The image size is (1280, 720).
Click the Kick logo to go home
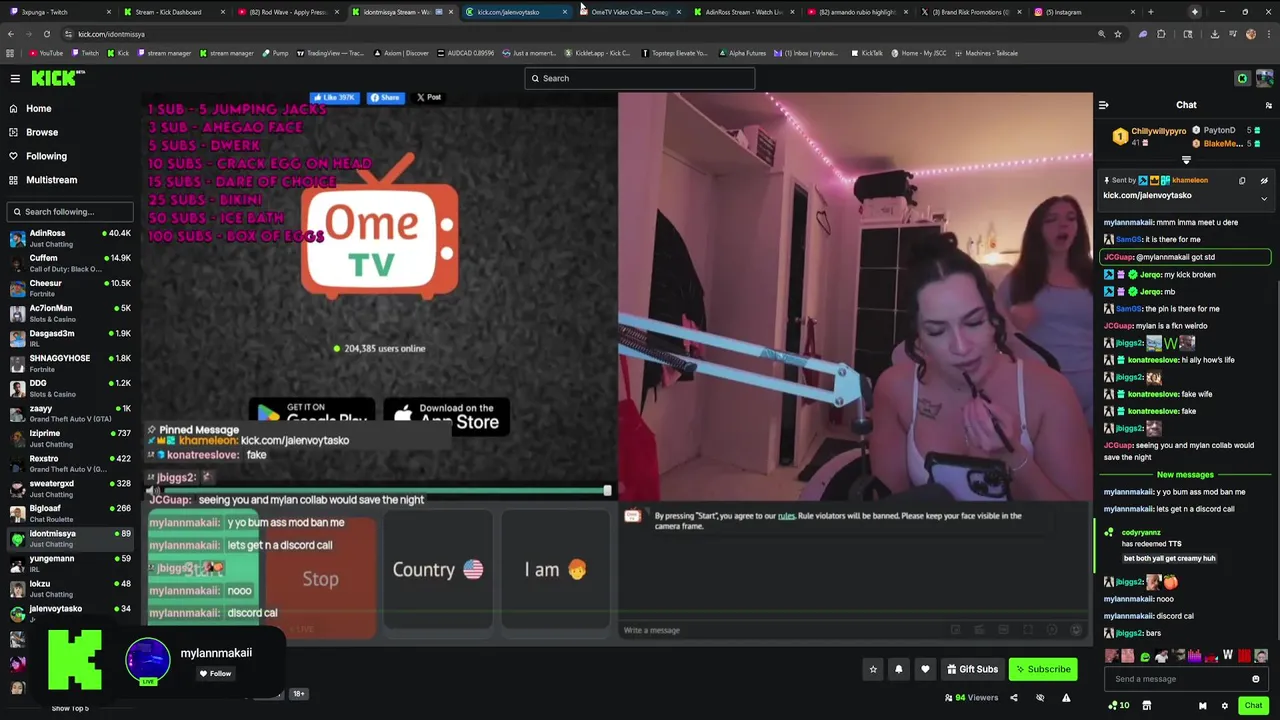click(53, 78)
